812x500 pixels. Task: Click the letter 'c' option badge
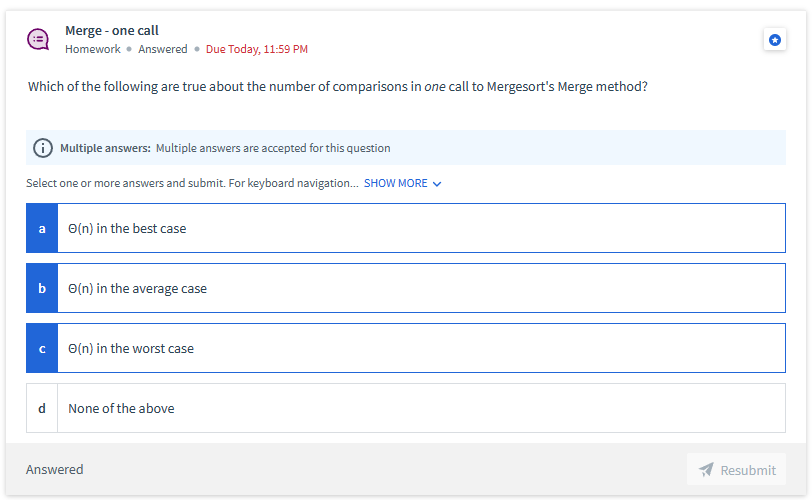(x=42, y=348)
